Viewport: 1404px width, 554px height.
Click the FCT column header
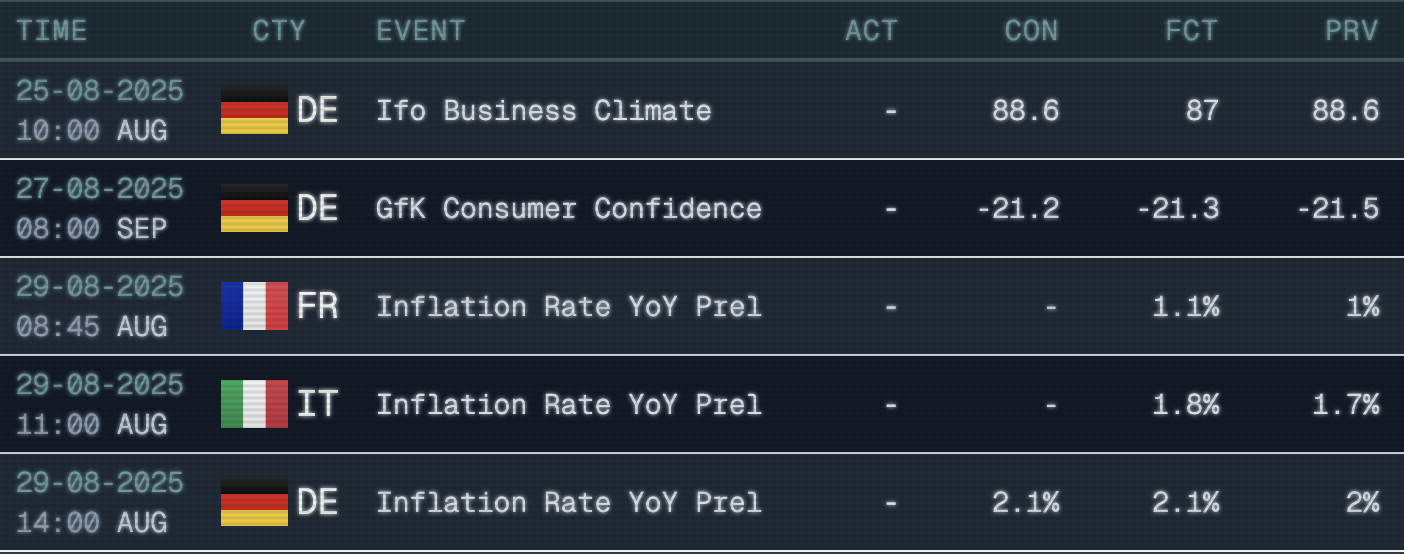(x=1191, y=31)
